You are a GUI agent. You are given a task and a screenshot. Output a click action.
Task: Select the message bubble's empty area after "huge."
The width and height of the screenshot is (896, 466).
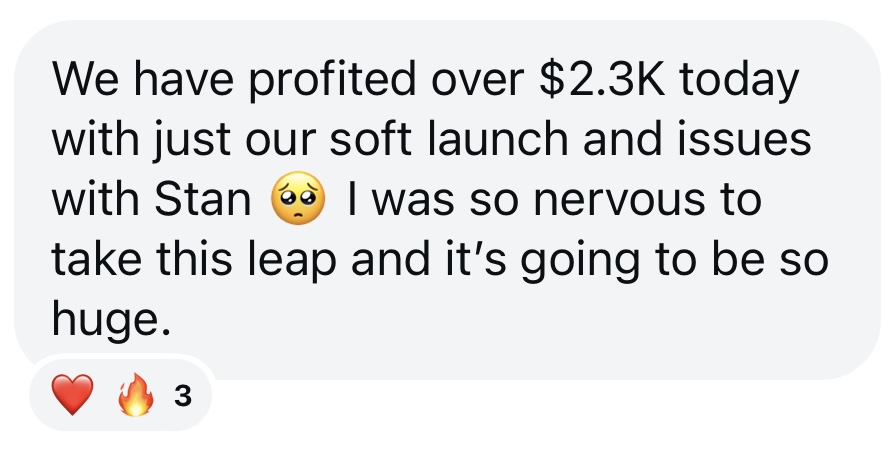[500, 322]
